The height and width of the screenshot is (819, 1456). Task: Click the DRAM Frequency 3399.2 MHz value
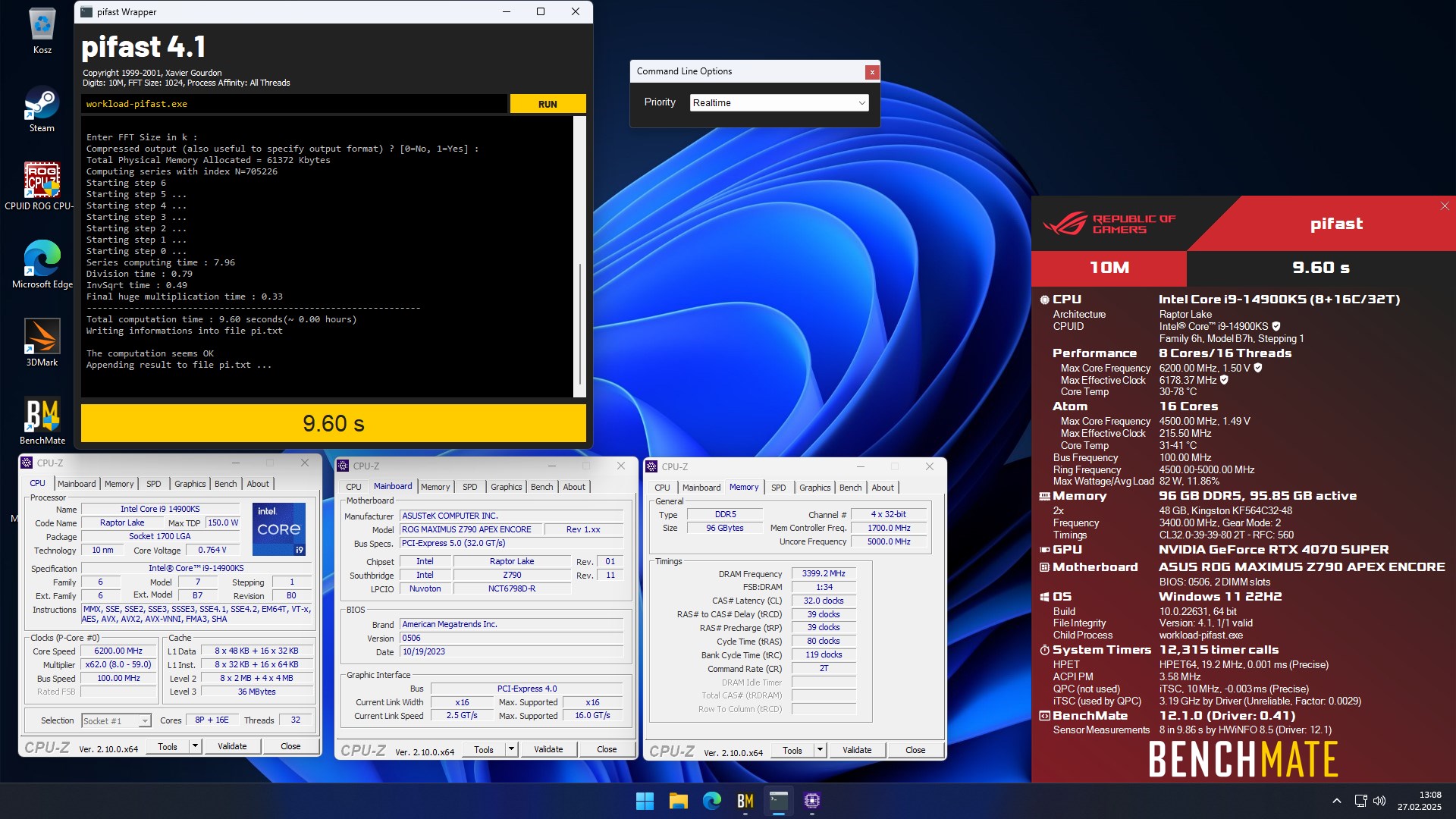pyautogui.click(x=824, y=574)
